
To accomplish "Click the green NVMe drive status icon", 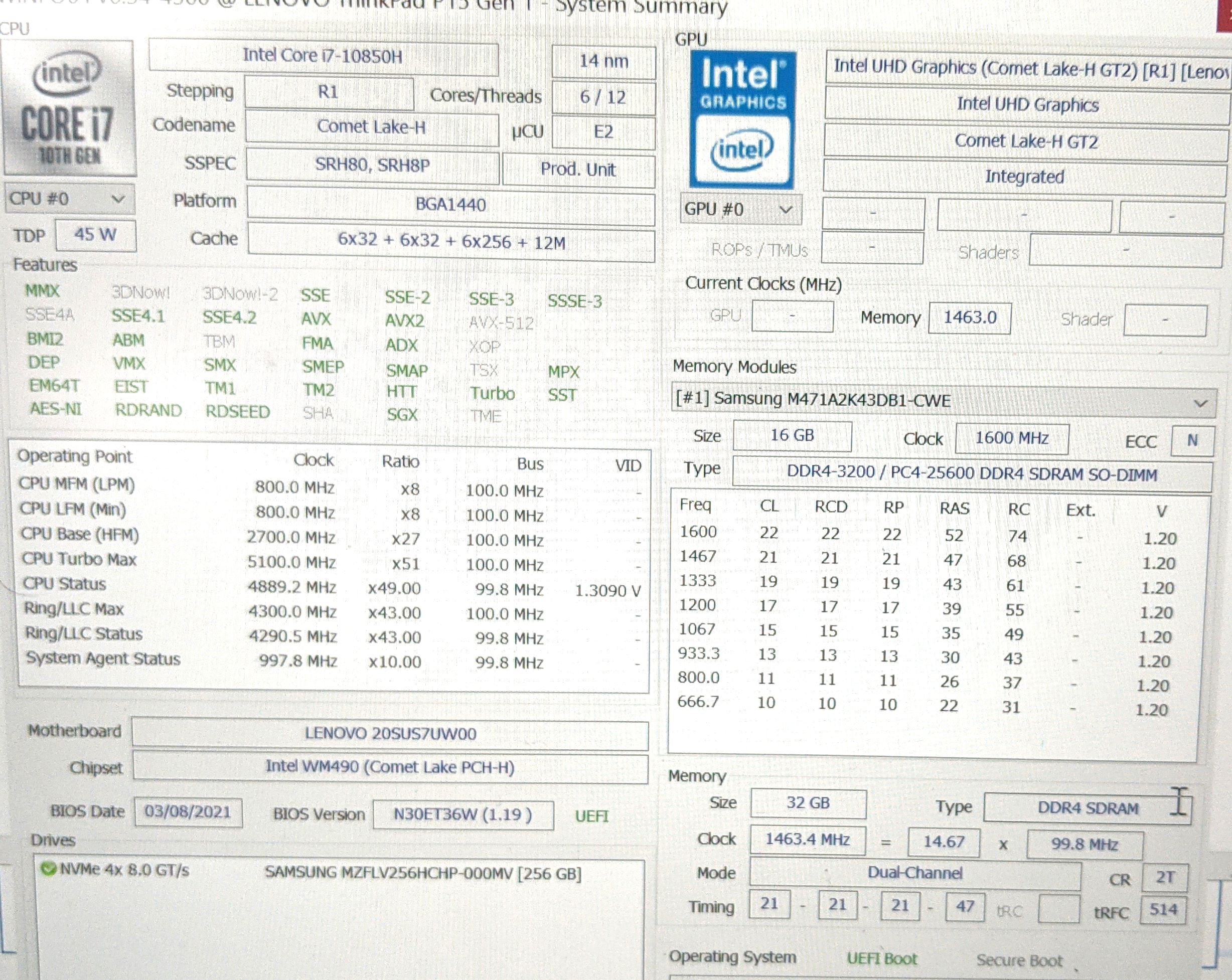I will point(49,869).
